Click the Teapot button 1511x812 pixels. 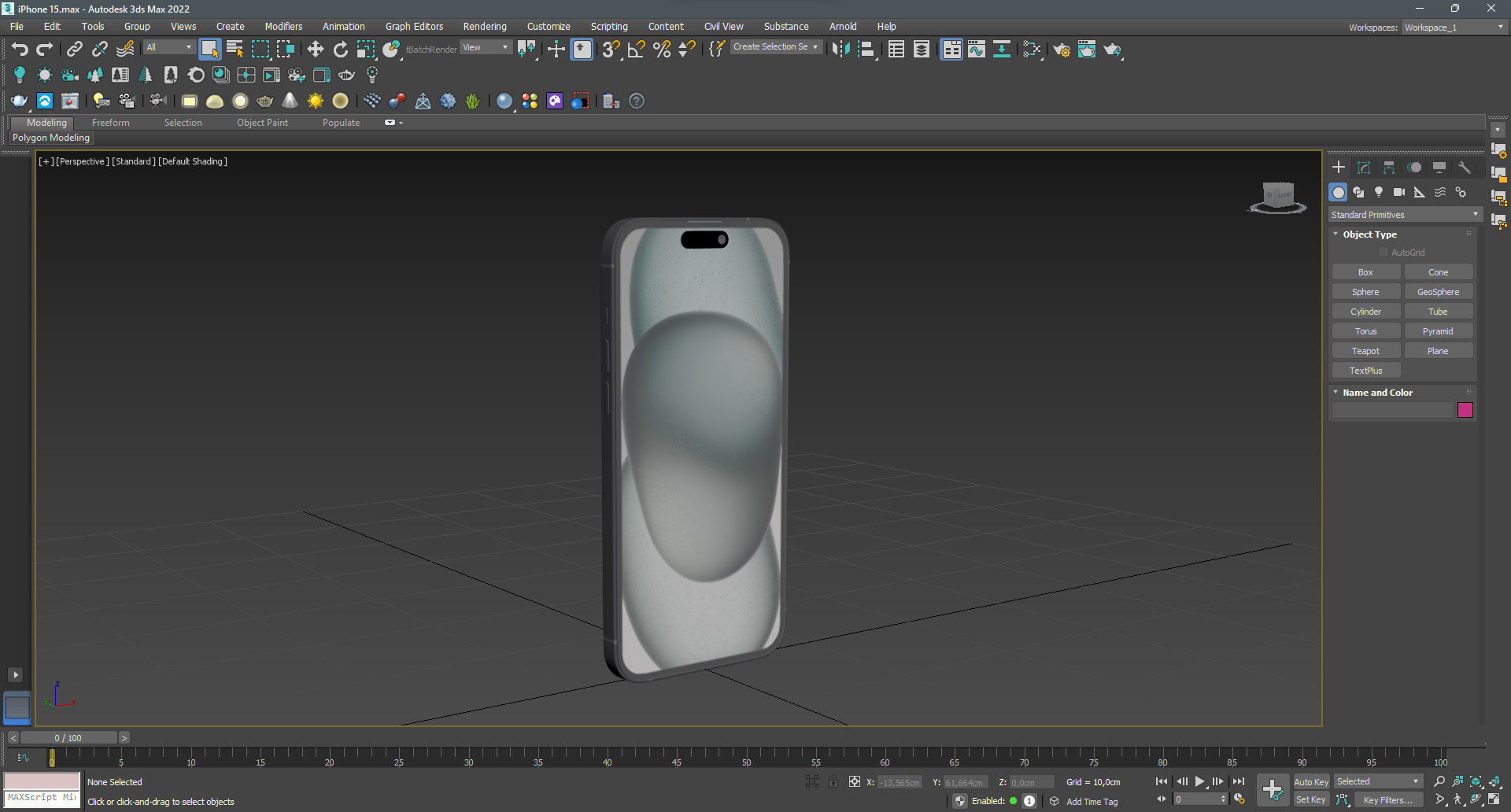pos(1365,351)
